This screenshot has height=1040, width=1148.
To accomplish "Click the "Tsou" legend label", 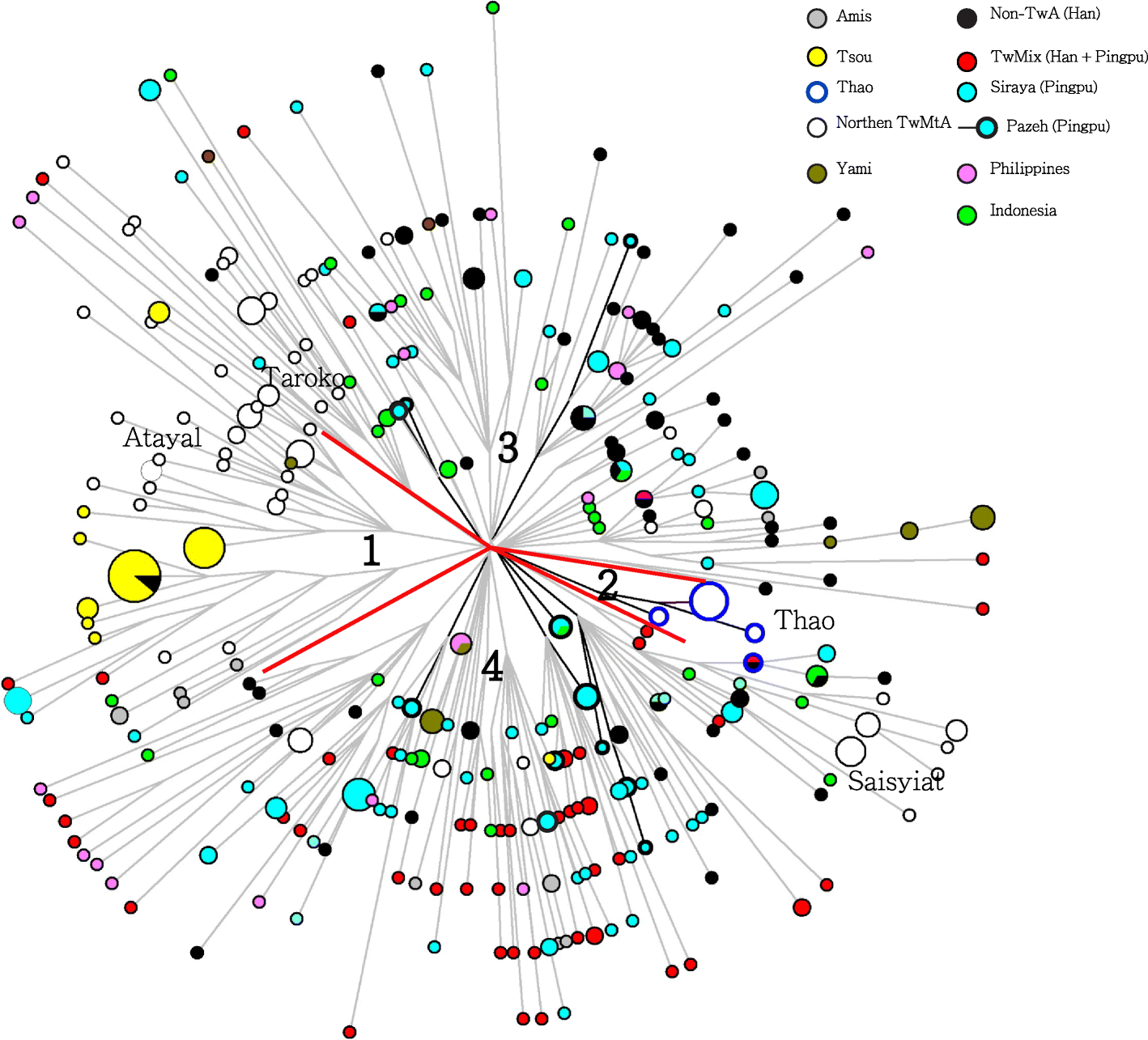I will click(854, 57).
